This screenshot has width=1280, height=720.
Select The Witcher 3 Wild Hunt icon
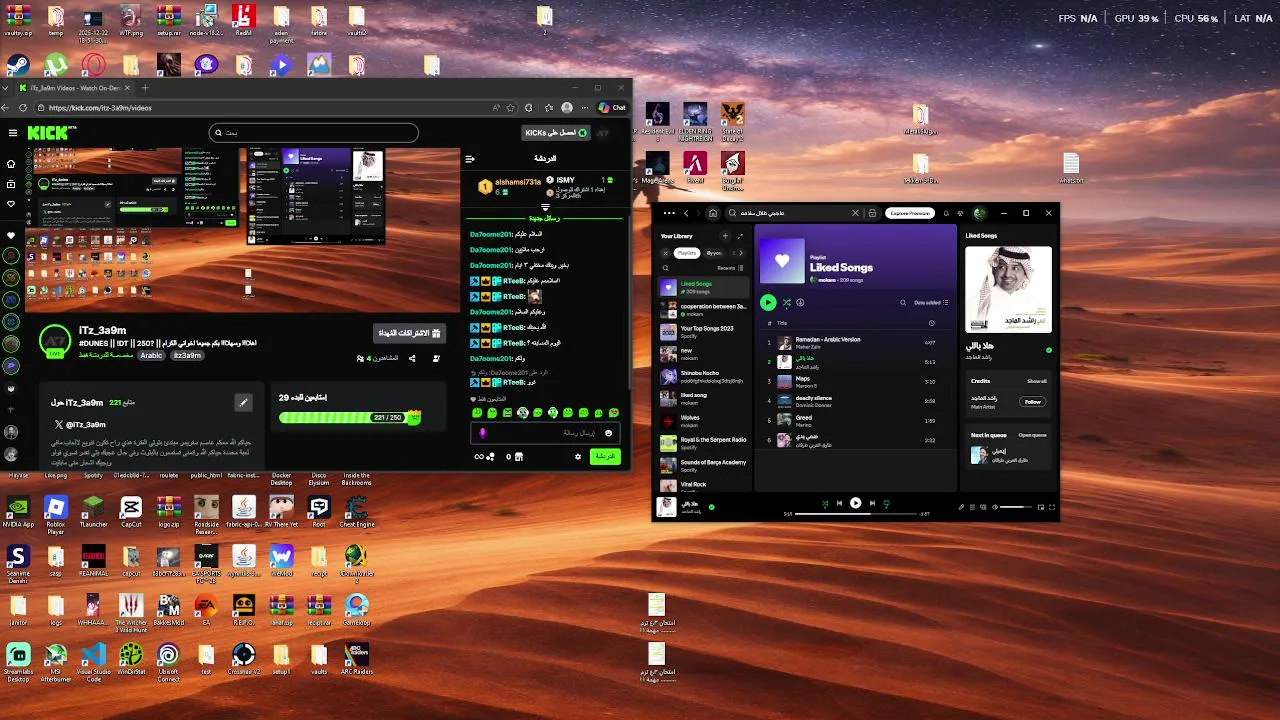(131, 613)
